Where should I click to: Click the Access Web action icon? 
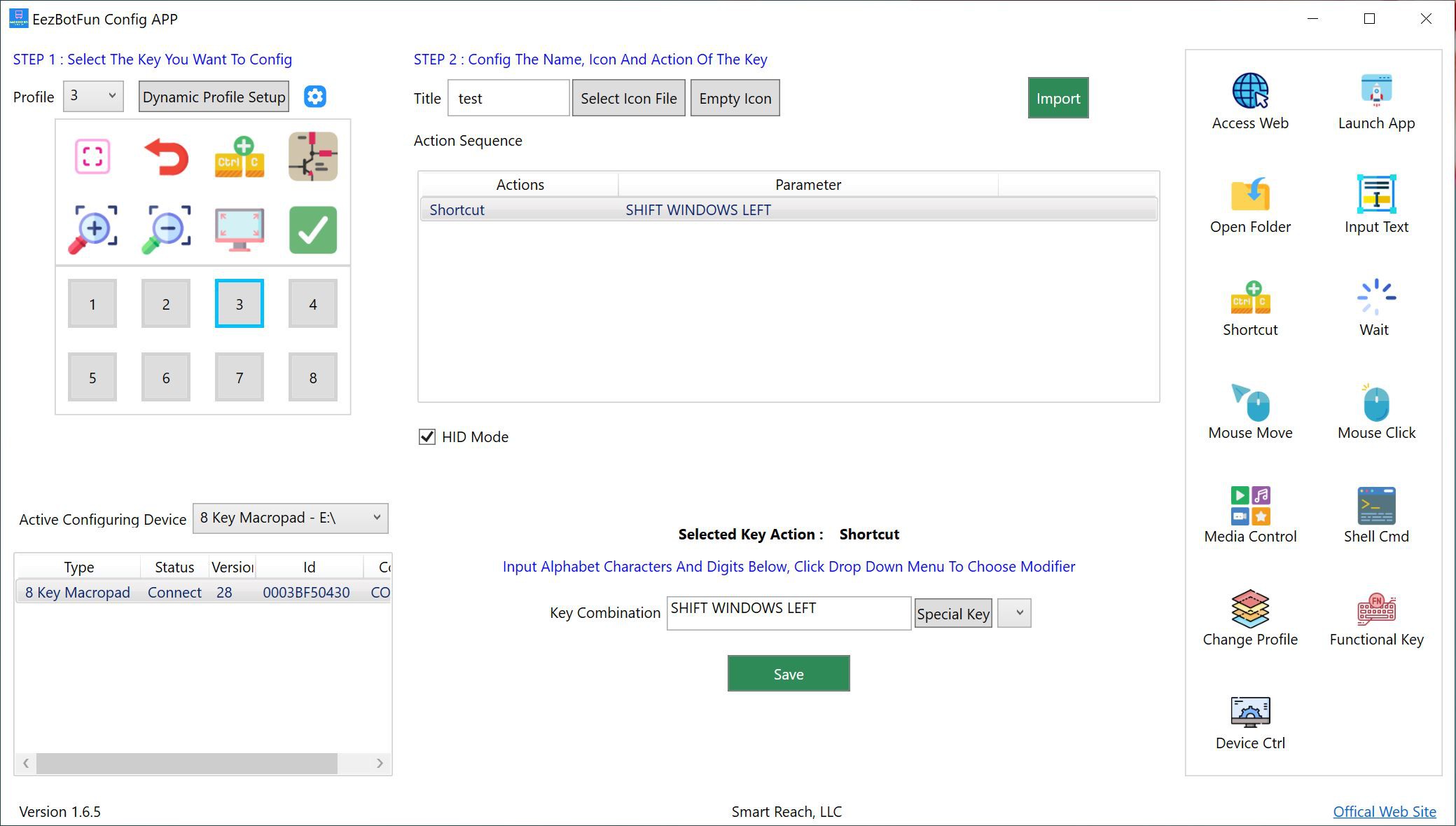(1250, 91)
